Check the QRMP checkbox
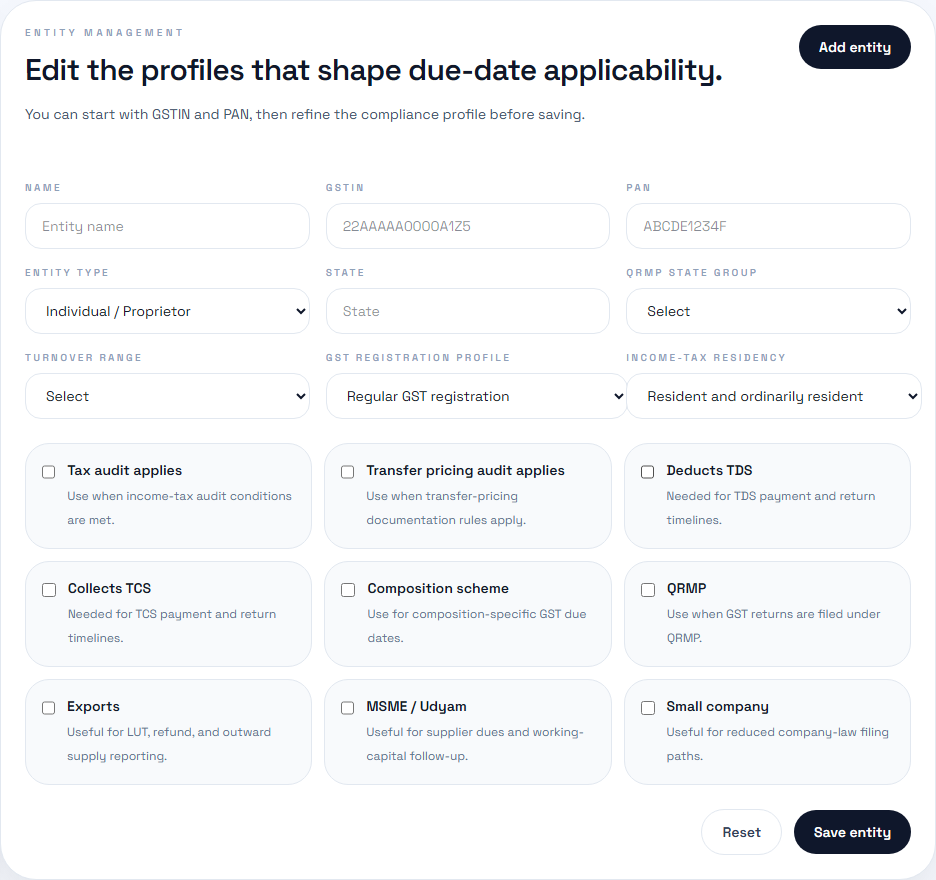936x880 pixels. coord(647,589)
